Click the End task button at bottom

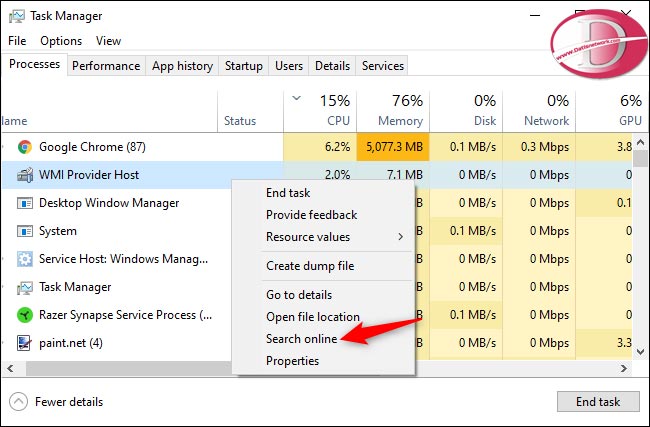point(598,401)
